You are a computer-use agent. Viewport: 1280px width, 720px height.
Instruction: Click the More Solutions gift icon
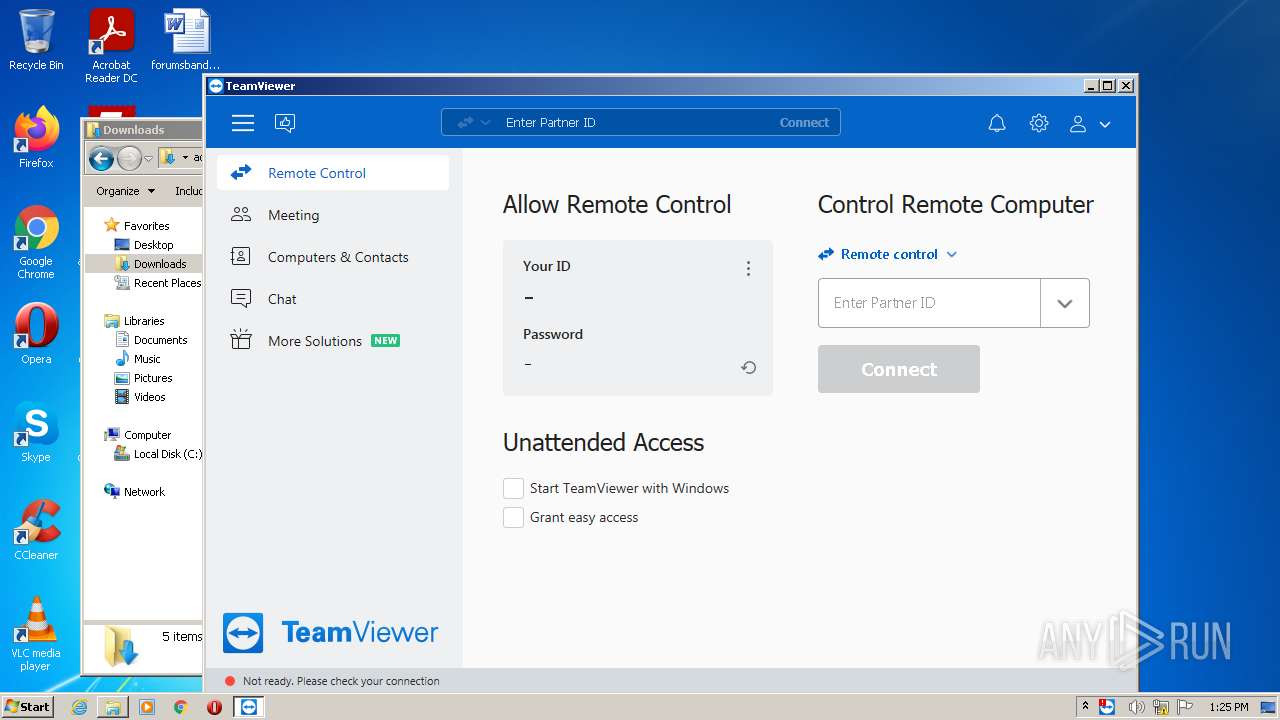click(241, 340)
